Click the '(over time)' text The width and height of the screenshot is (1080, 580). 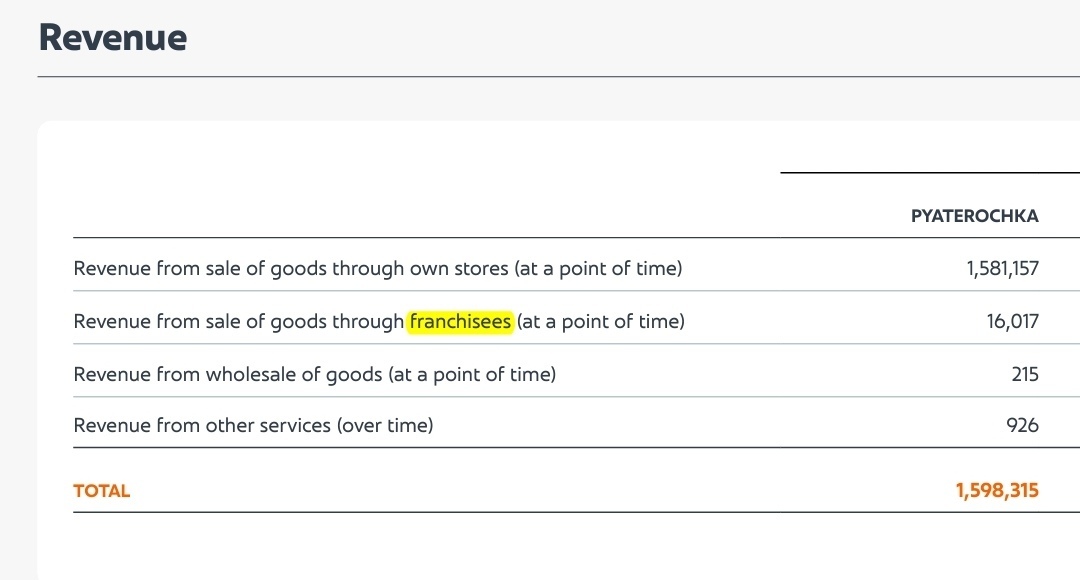[385, 426]
